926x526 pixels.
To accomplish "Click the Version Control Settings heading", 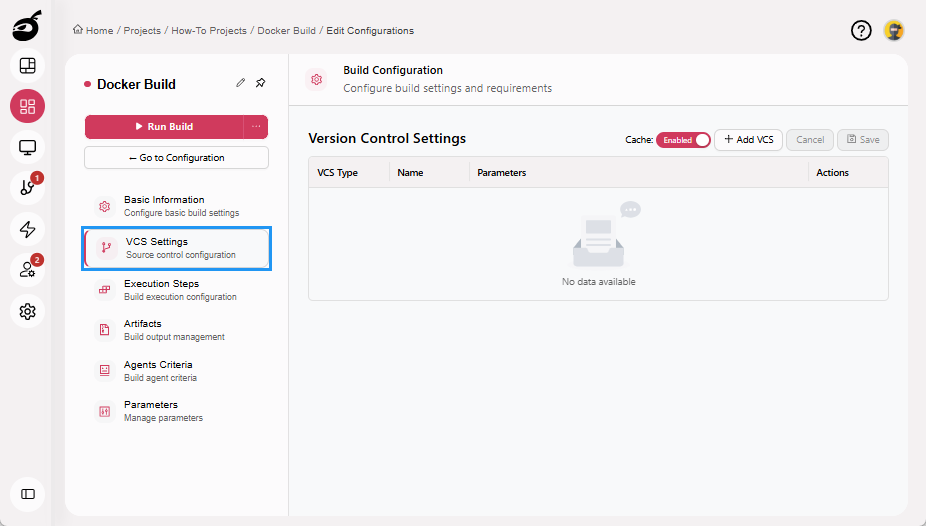I will pos(387,138).
